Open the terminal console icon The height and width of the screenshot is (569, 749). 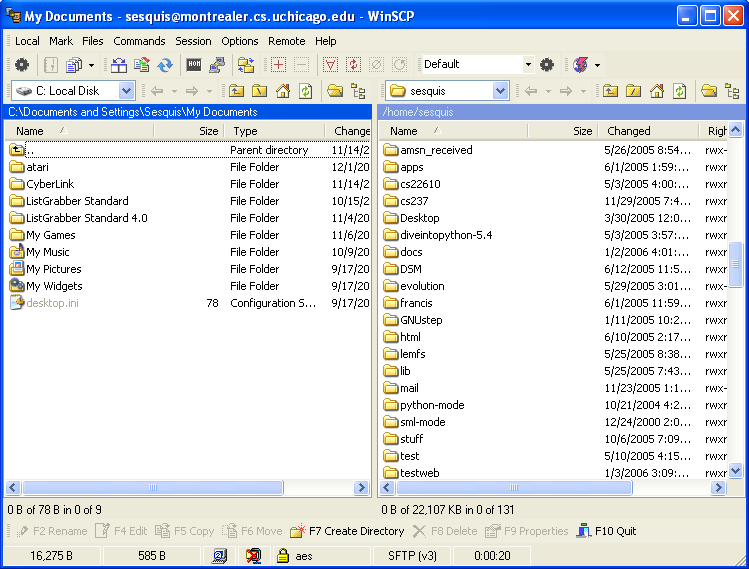point(194,65)
